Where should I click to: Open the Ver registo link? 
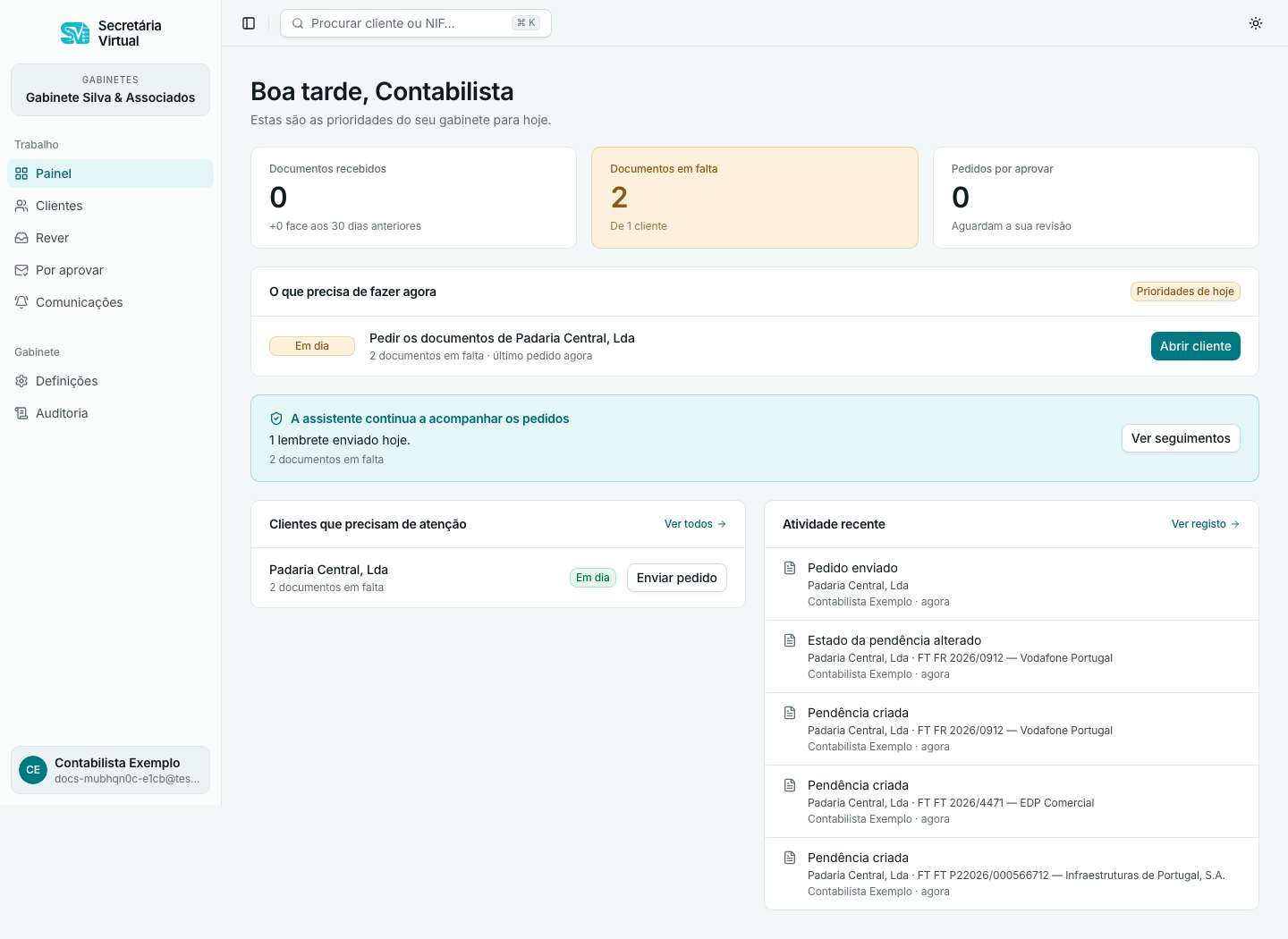(1205, 524)
